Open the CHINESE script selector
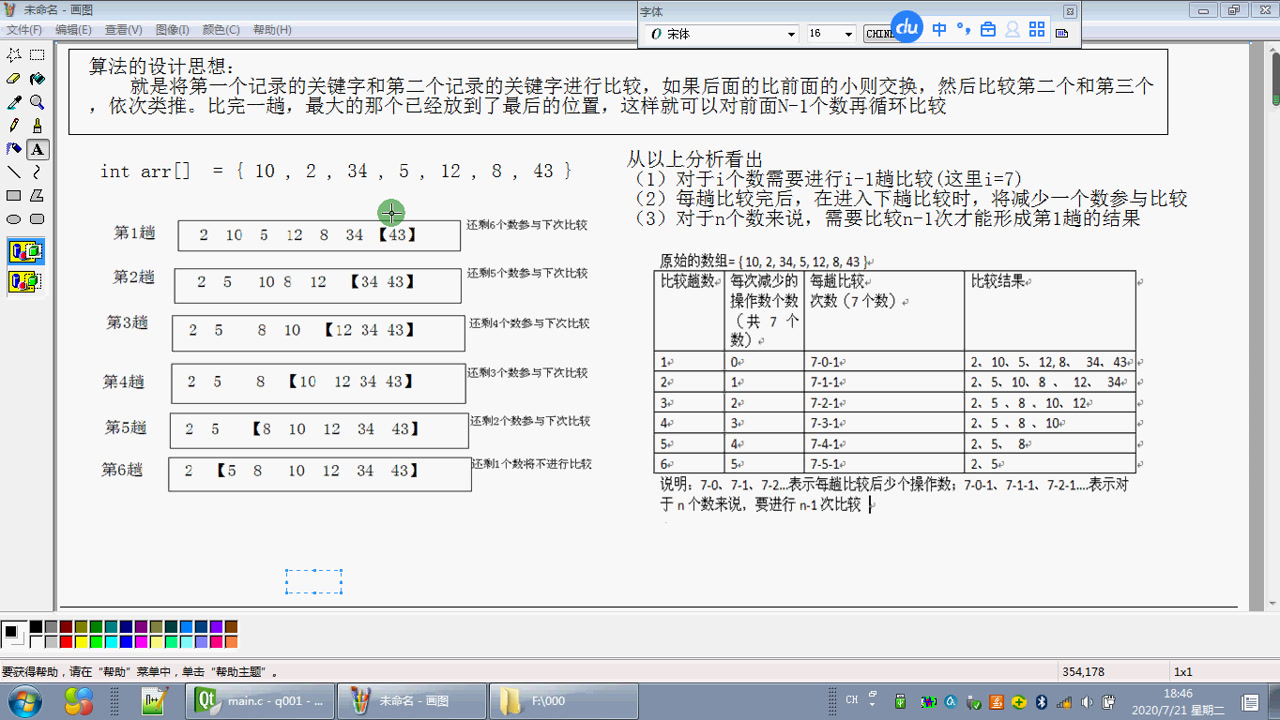The width and height of the screenshot is (1280, 720). point(879,34)
